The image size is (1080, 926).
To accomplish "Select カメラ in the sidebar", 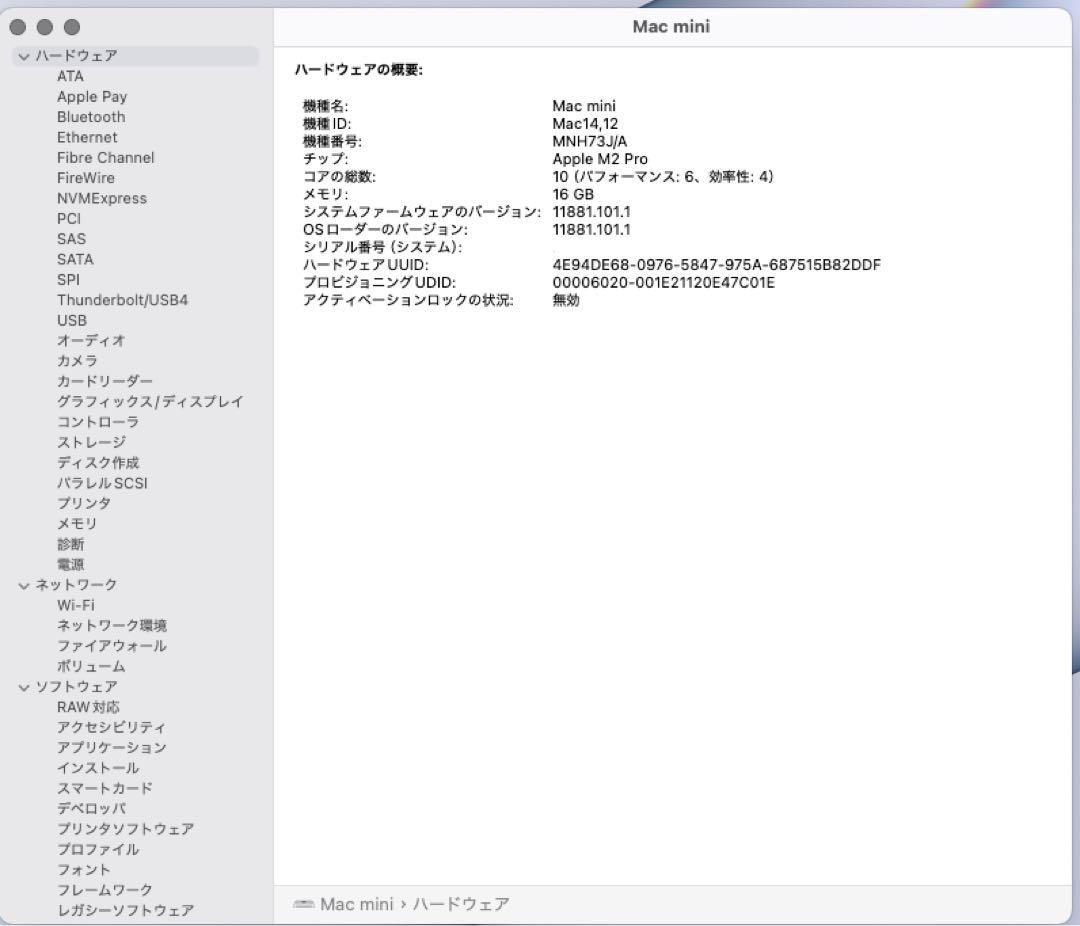I will pos(78,361).
